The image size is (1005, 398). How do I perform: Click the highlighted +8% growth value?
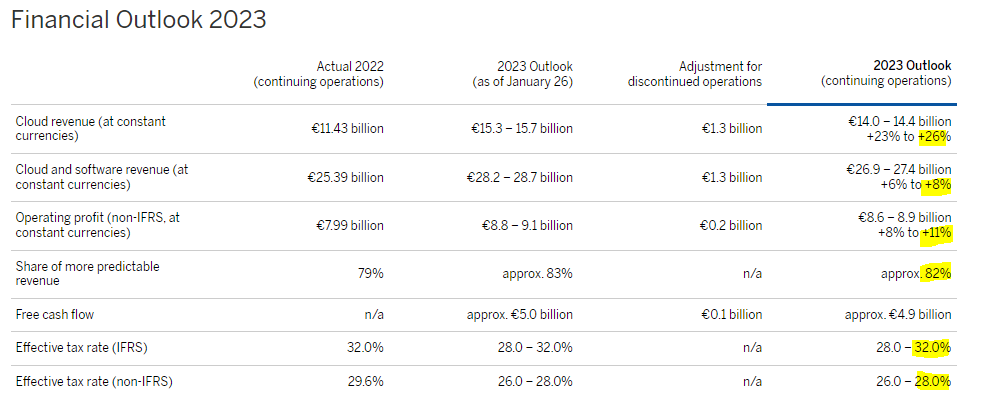click(x=936, y=185)
